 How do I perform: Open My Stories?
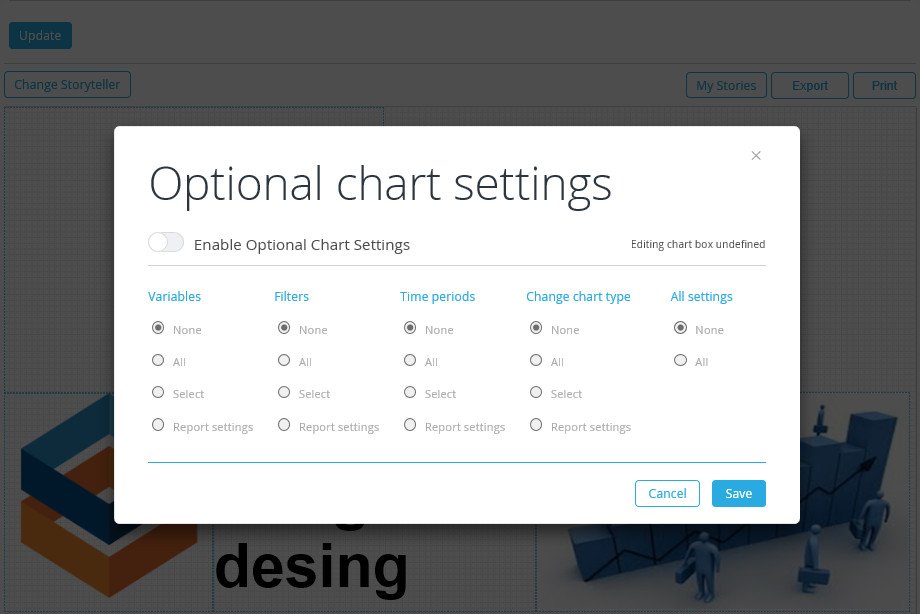[x=726, y=86]
